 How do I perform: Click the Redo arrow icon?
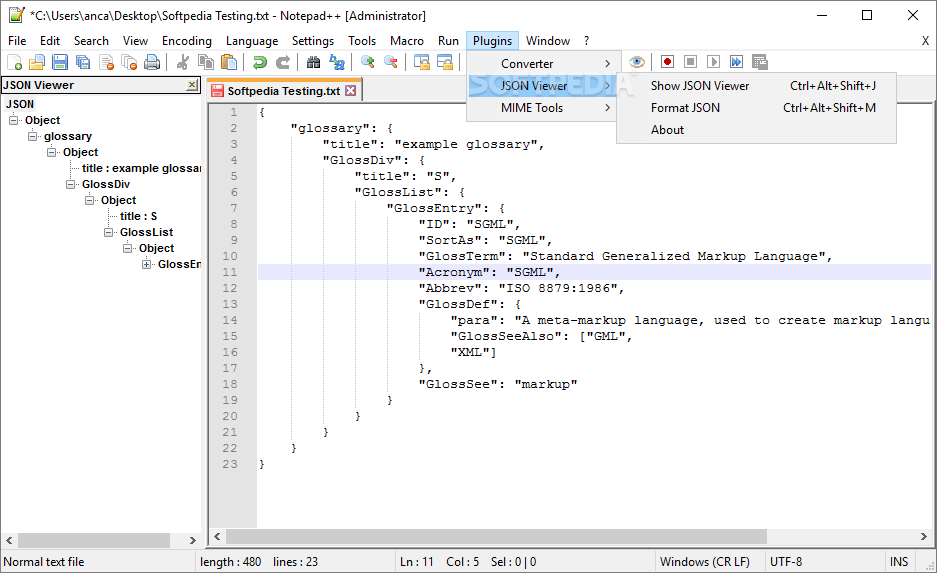[283, 62]
